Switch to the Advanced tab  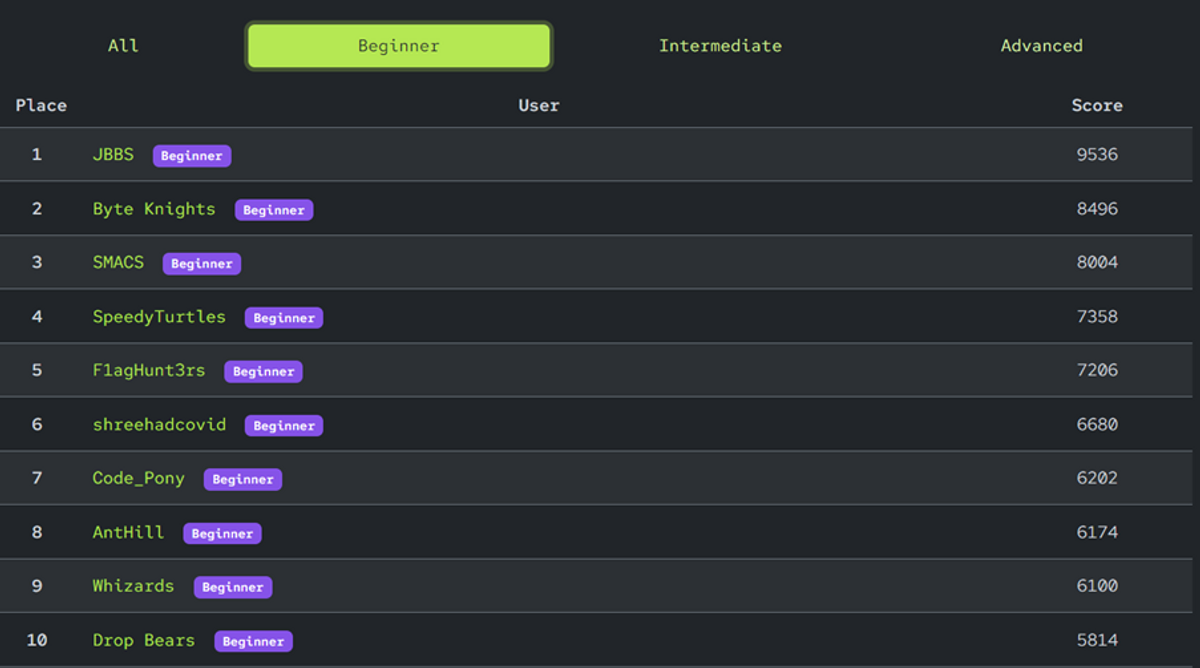pos(1041,46)
